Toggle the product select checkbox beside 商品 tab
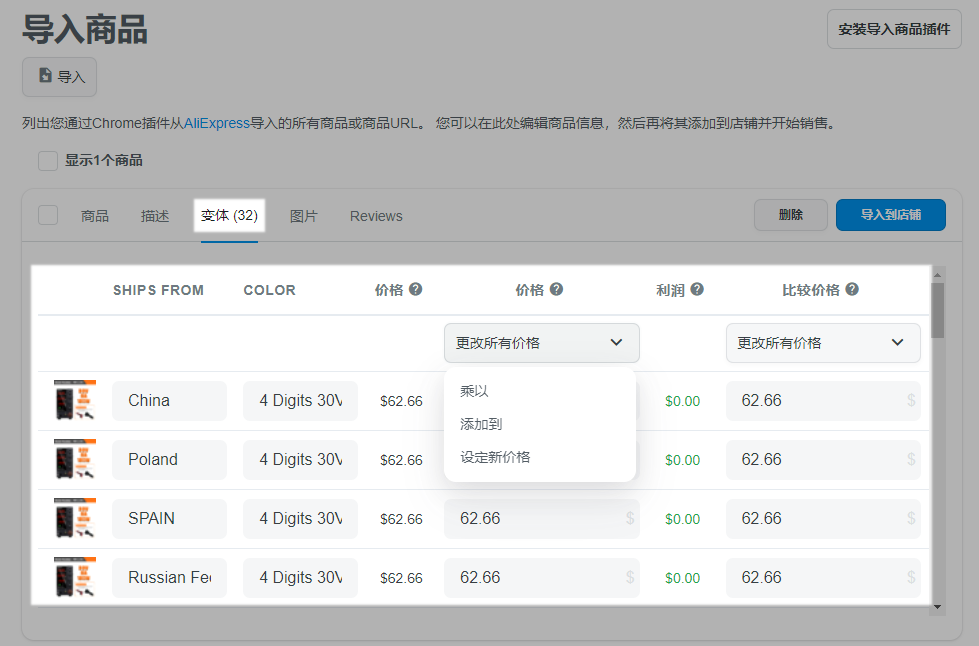The width and height of the screenshot is (979, 646). [48, 215]
